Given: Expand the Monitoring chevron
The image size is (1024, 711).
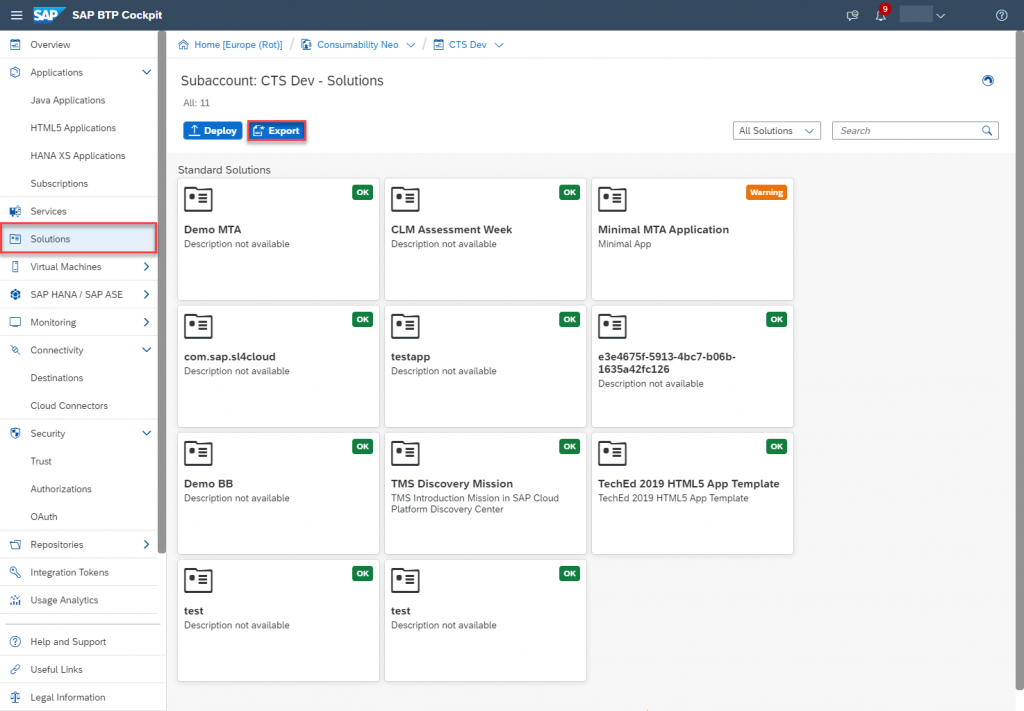Looking at the screenshot, I should click(x=146, y=323).
